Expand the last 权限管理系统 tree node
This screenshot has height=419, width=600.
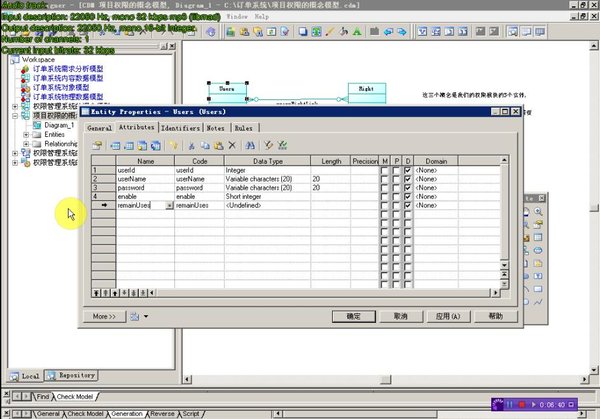pyautogui.click(x=15, y=163)
